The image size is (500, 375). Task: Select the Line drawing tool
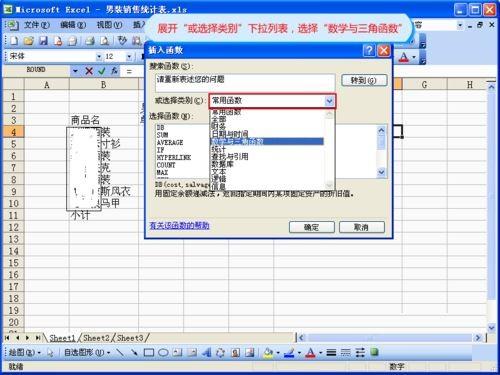coord(120,352)
